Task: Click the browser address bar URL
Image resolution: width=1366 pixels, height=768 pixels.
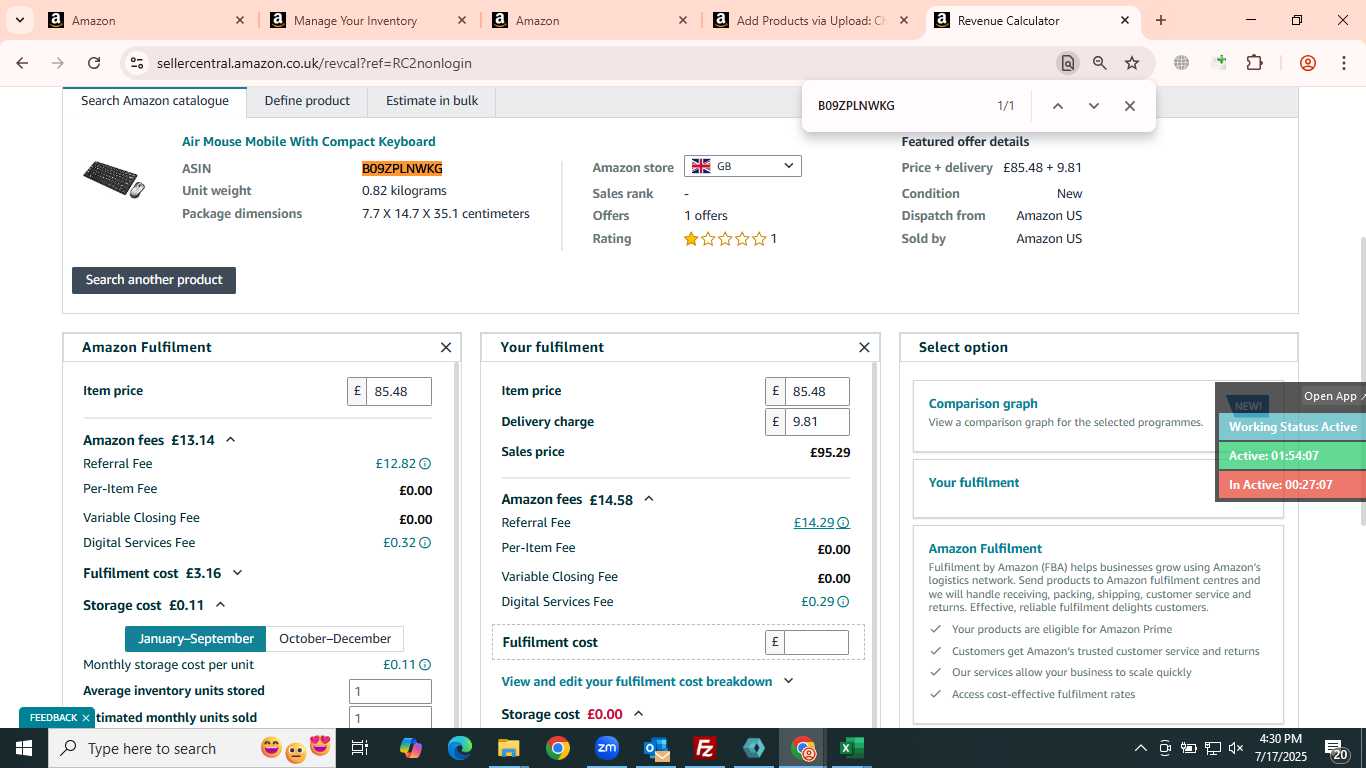Action: point(314,63)
